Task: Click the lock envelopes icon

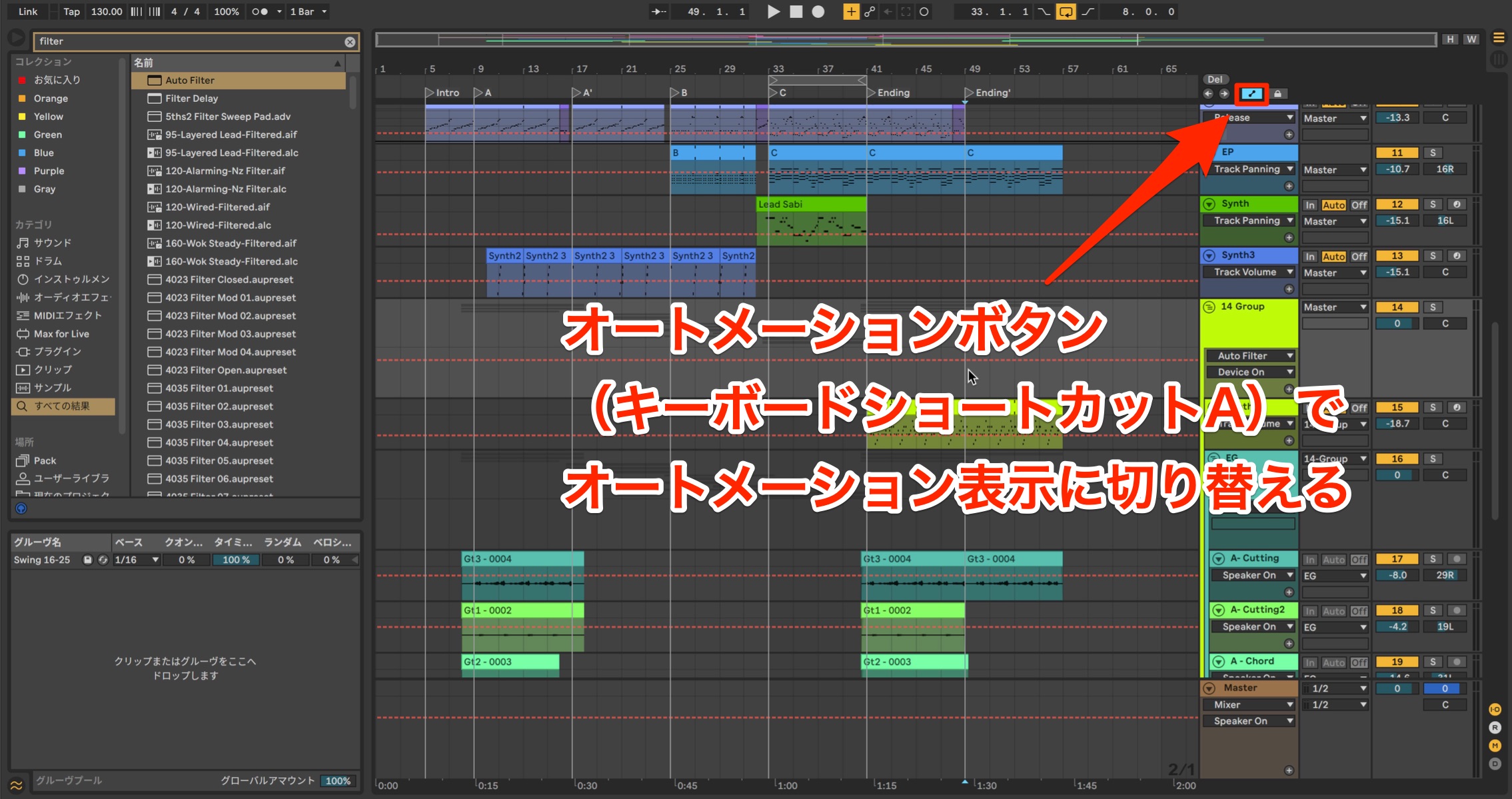Action: click(x=1277, y=93)
